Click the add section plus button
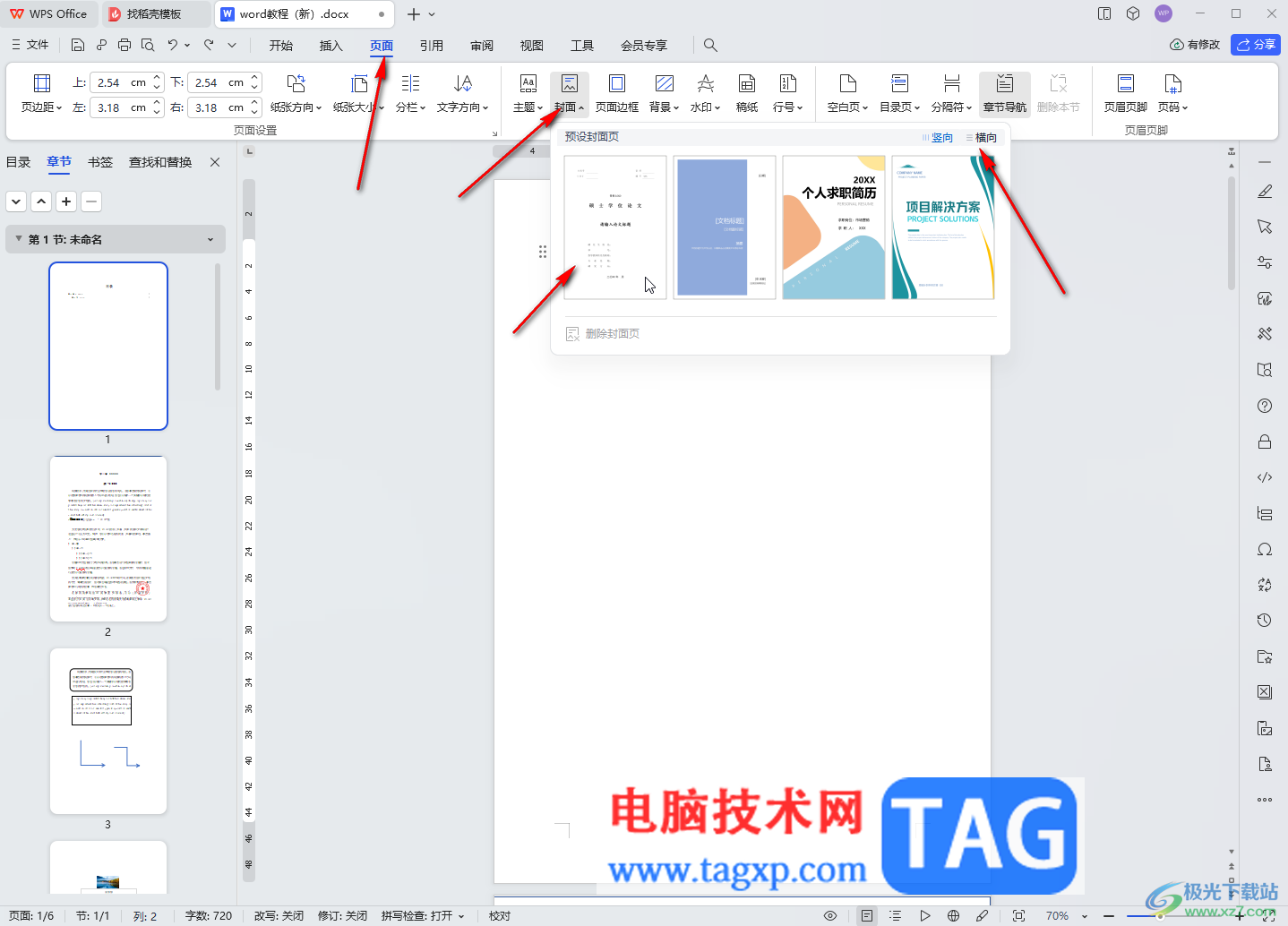Viewport: 1288px width, 926px height. 66,201
